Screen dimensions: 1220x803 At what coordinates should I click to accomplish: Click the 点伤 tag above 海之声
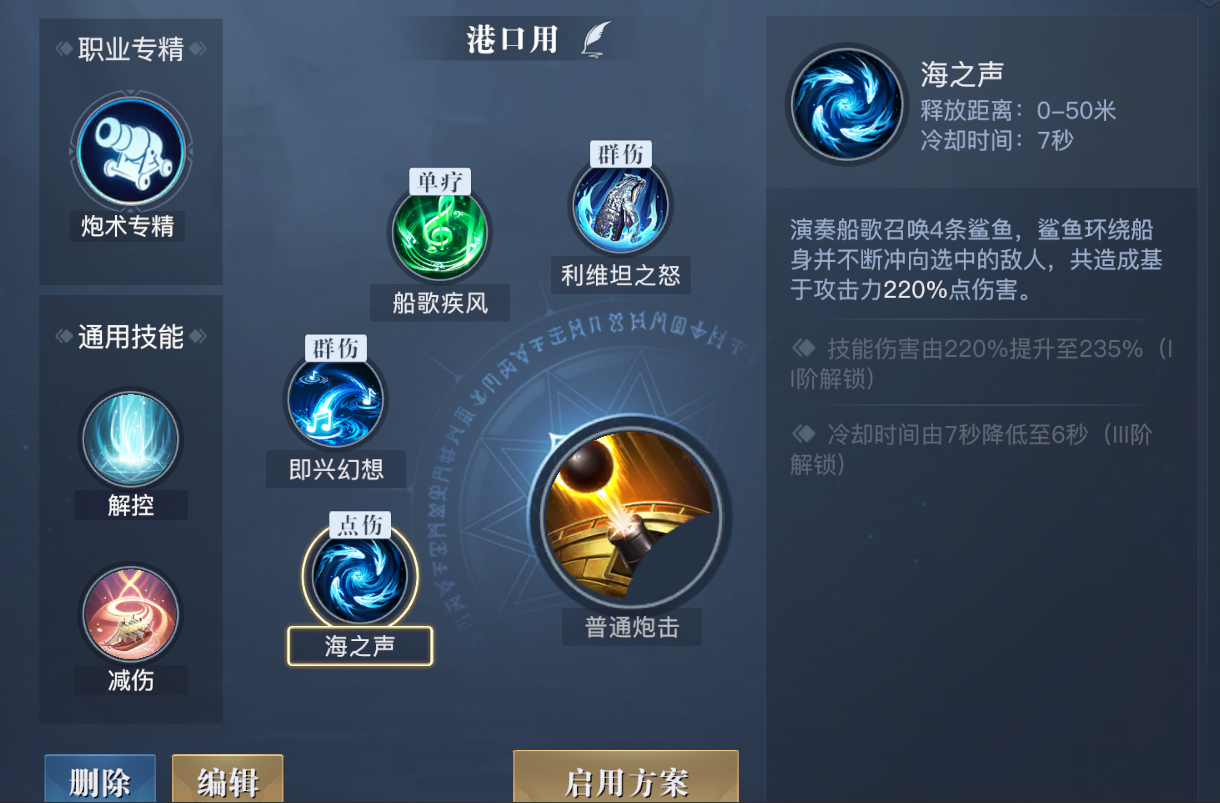(x=360, y=525)
